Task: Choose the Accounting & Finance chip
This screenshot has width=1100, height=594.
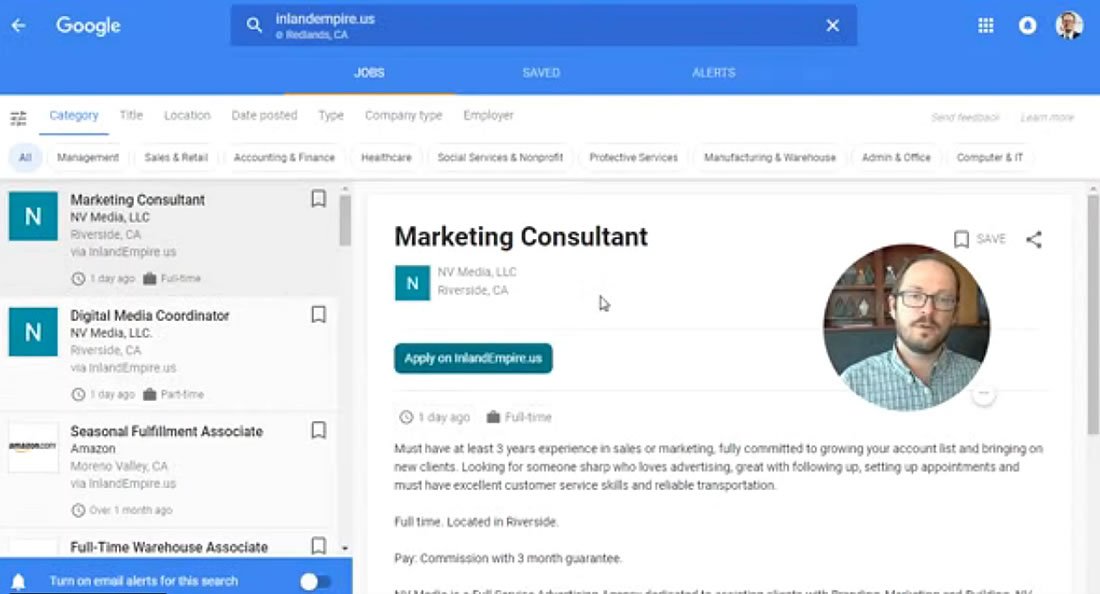Action: pyautogui.click(x=284, y=157)
